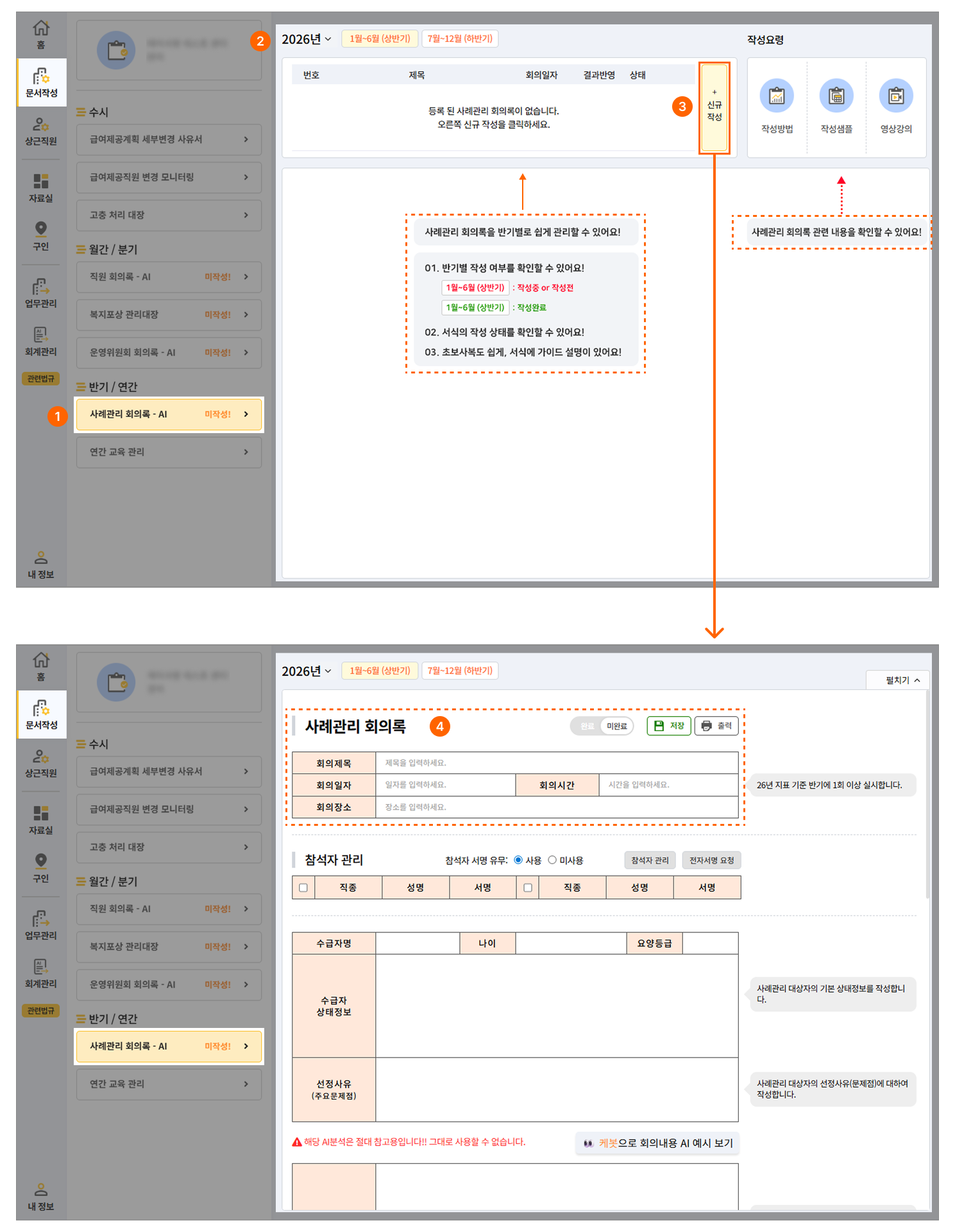Open 자료실 in the upper screen's sidebar
Screen dimensions: 955x1232
(x=41, y=187)
